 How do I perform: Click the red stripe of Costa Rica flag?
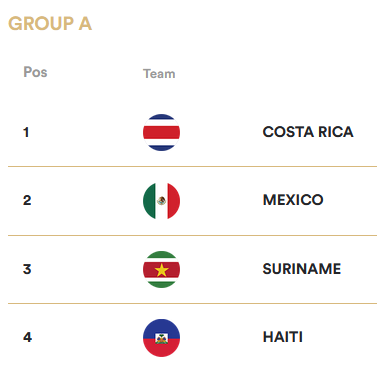(161, 132)
